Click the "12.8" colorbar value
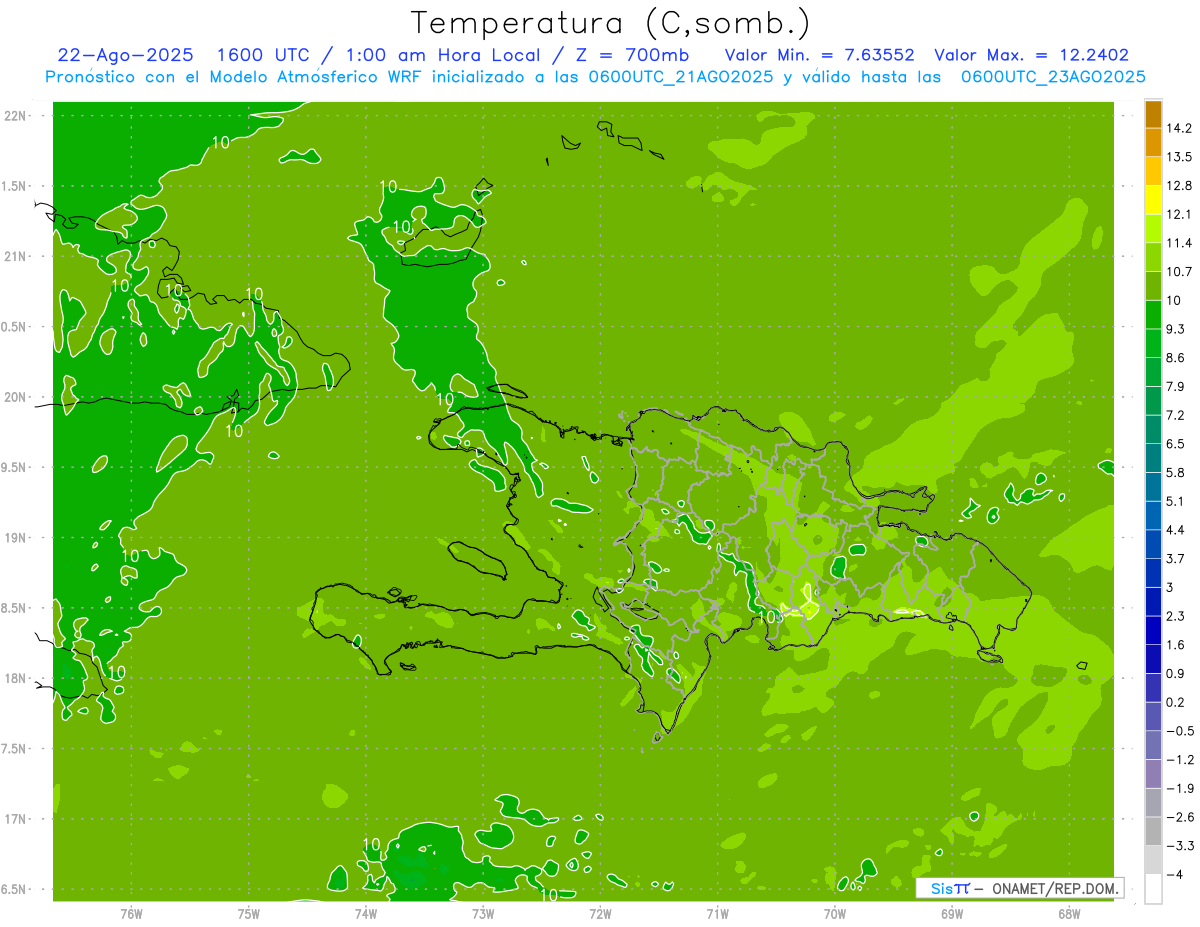 pos(1180,186)
